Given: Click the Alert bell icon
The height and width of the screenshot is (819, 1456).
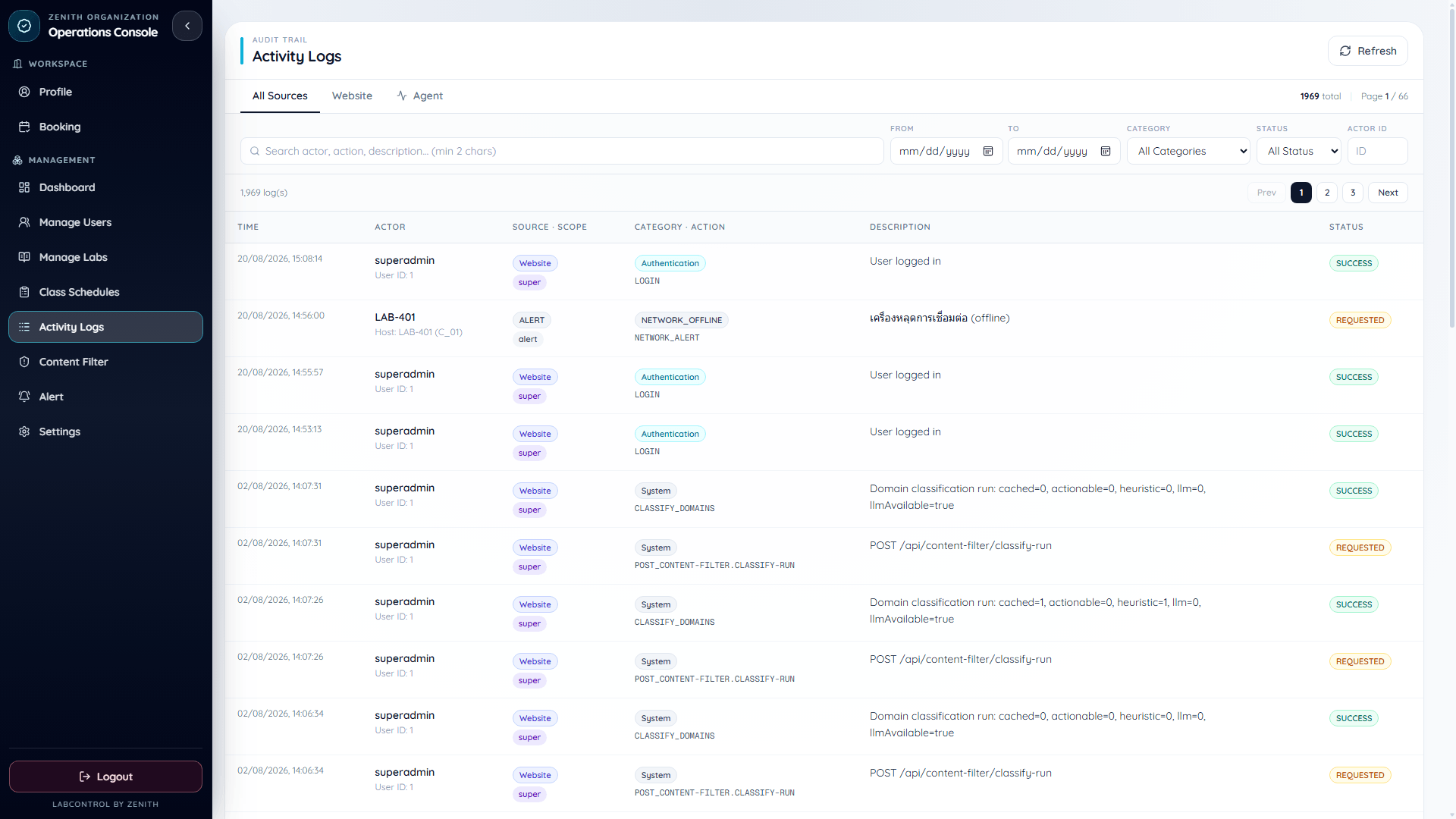Looking at the screenshot, I should pyautogui.click(x=24, y=397).
